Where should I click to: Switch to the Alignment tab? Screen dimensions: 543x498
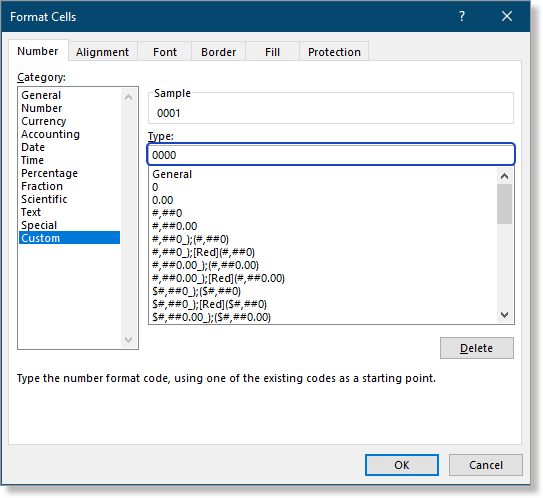pos(102,52)
